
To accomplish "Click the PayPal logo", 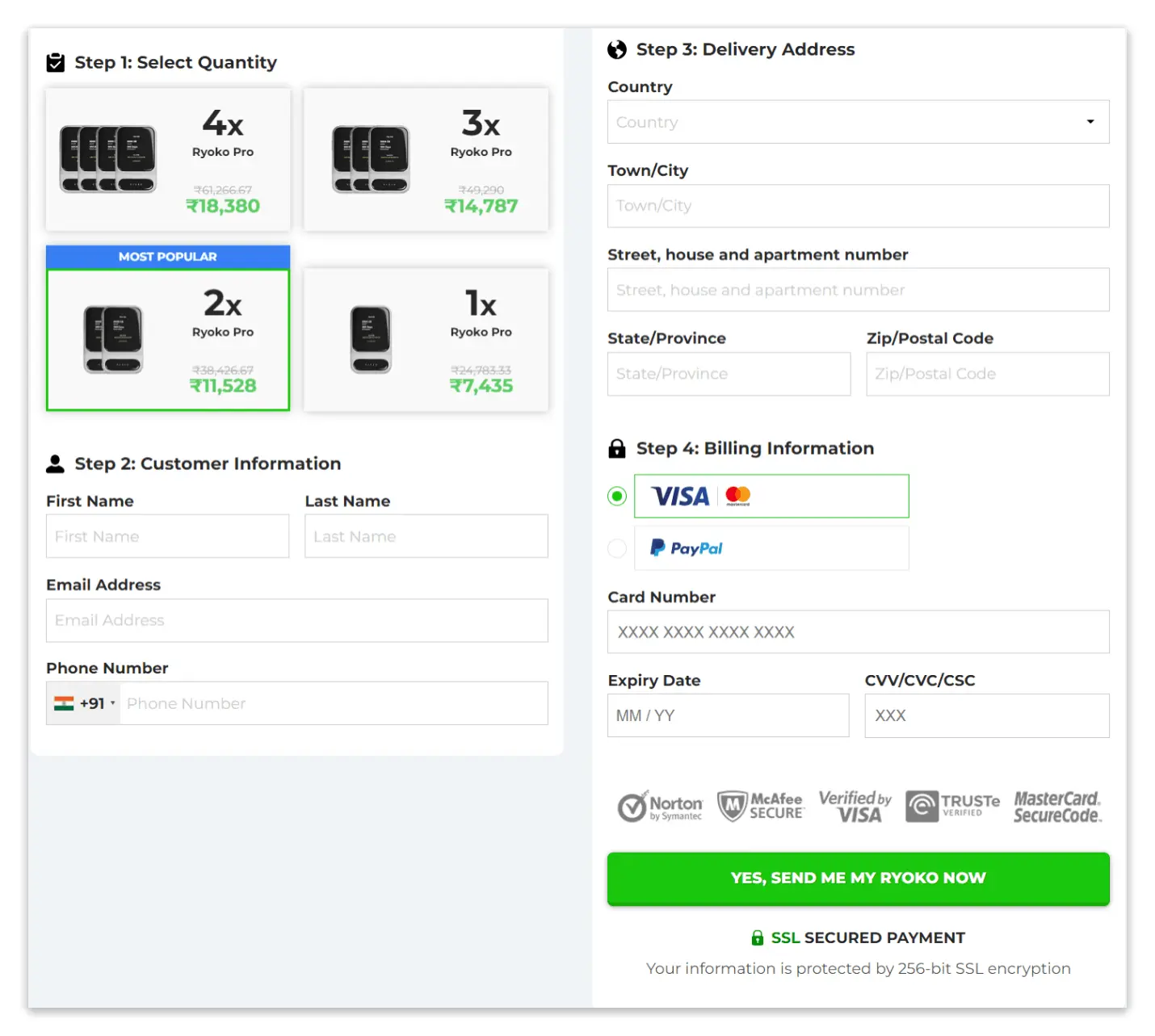I will [687, 548].
